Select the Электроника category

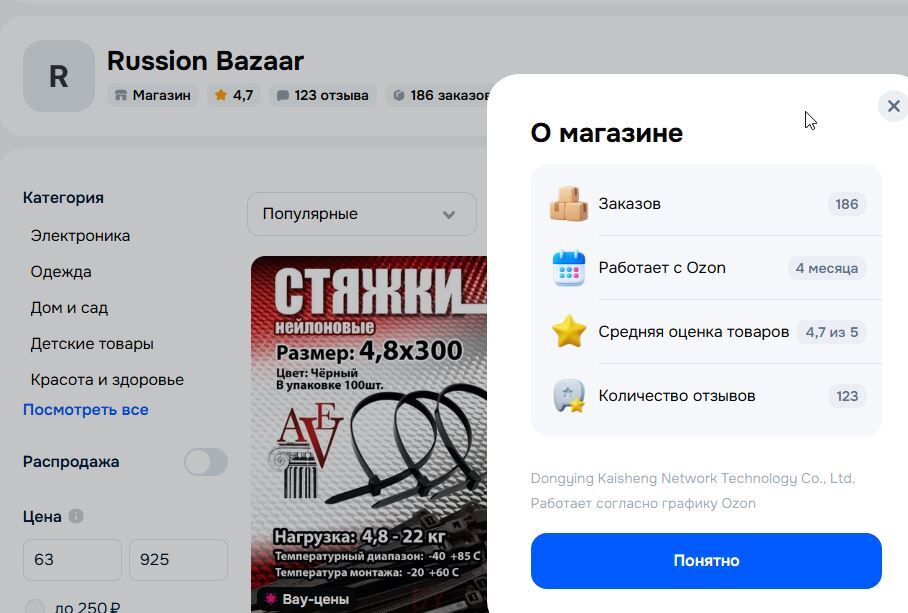pos(80,236)
